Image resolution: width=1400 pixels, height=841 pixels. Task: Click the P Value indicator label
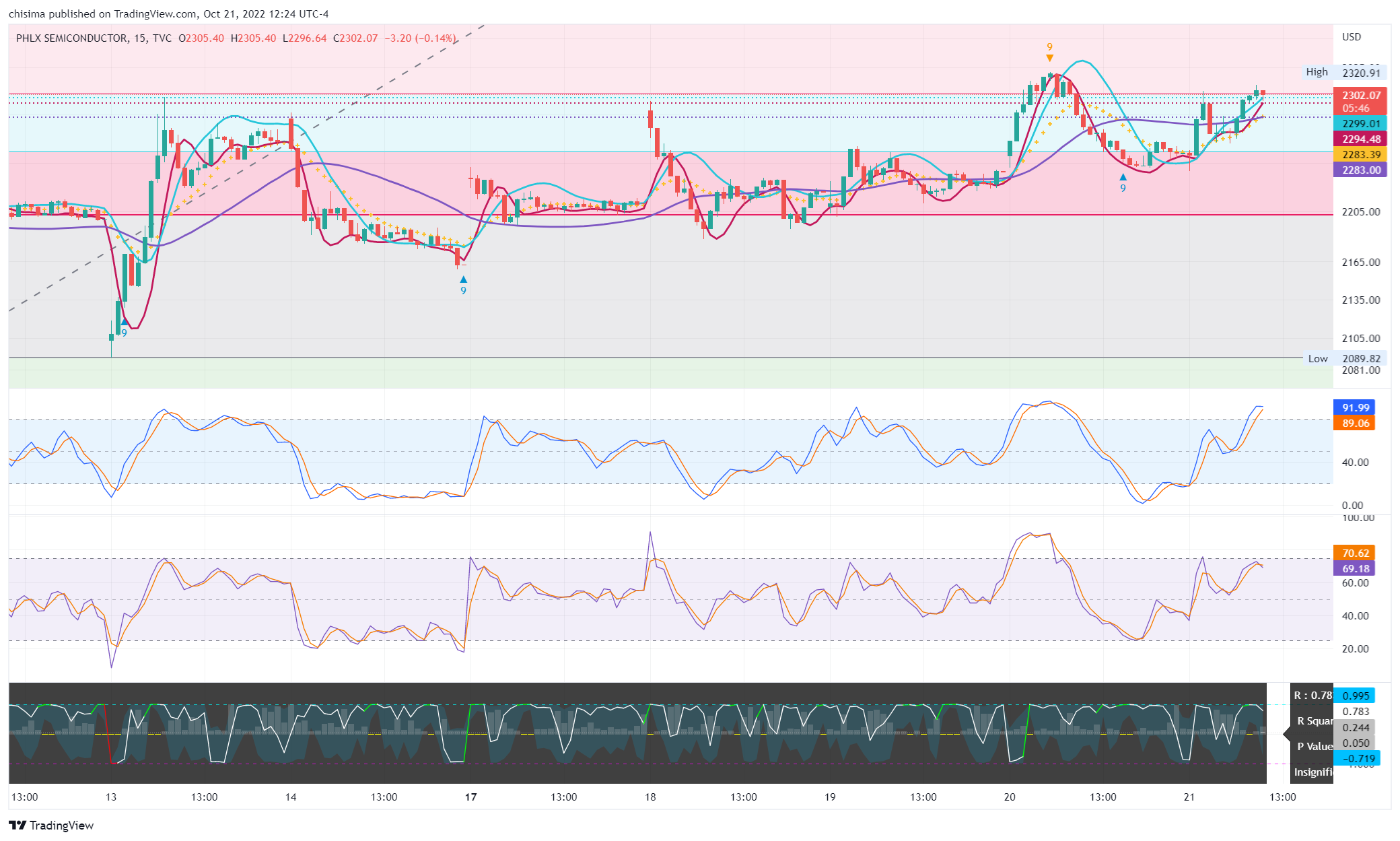(x=1314, y=746)
